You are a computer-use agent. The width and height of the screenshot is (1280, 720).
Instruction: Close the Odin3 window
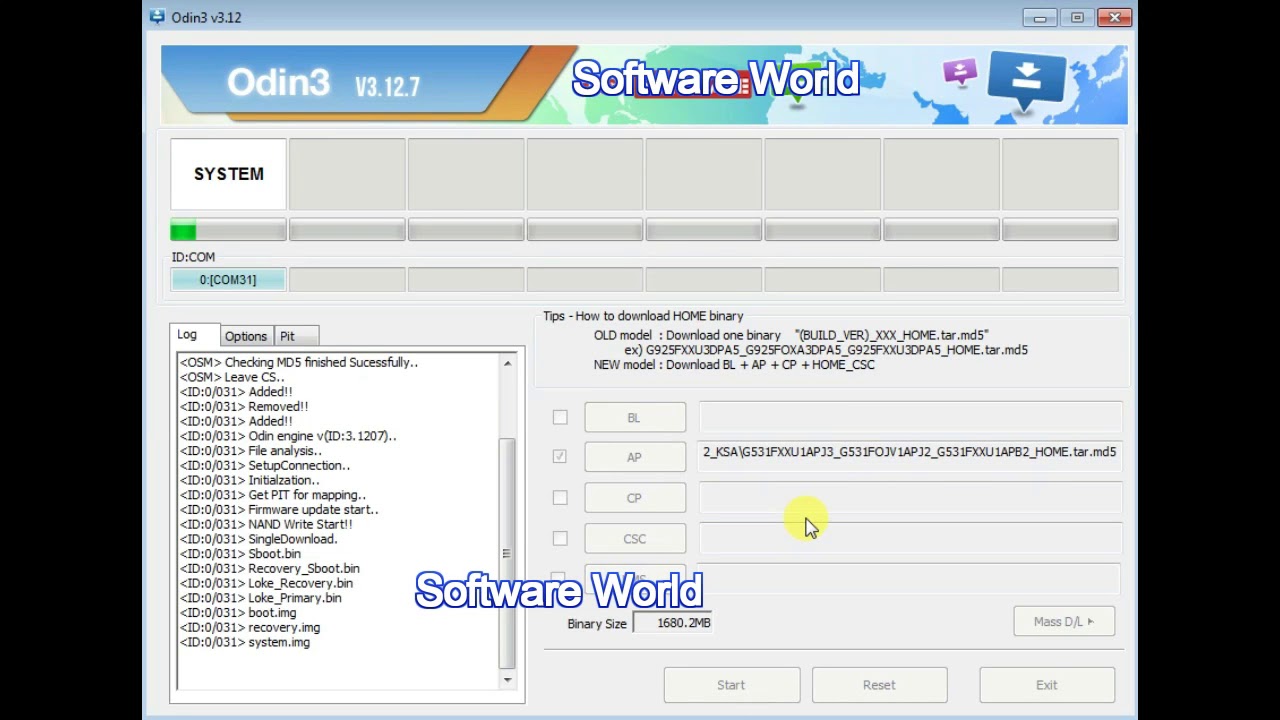point(1114,17)
